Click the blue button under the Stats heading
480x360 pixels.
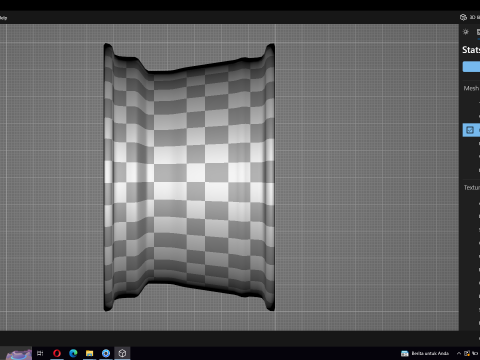click(471, 67)
